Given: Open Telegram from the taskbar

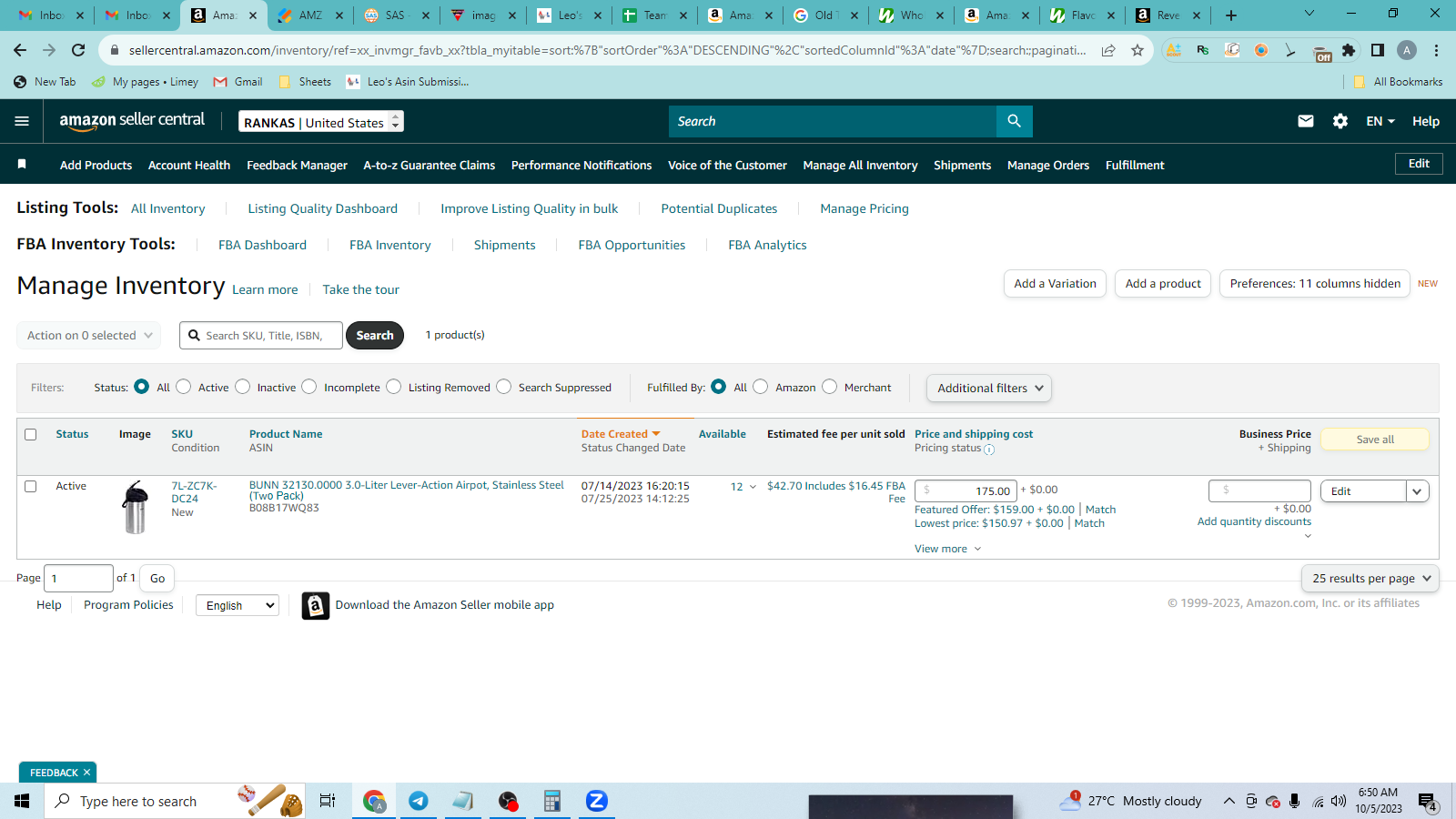Looking at the screenshot, I should click(419, 801).
